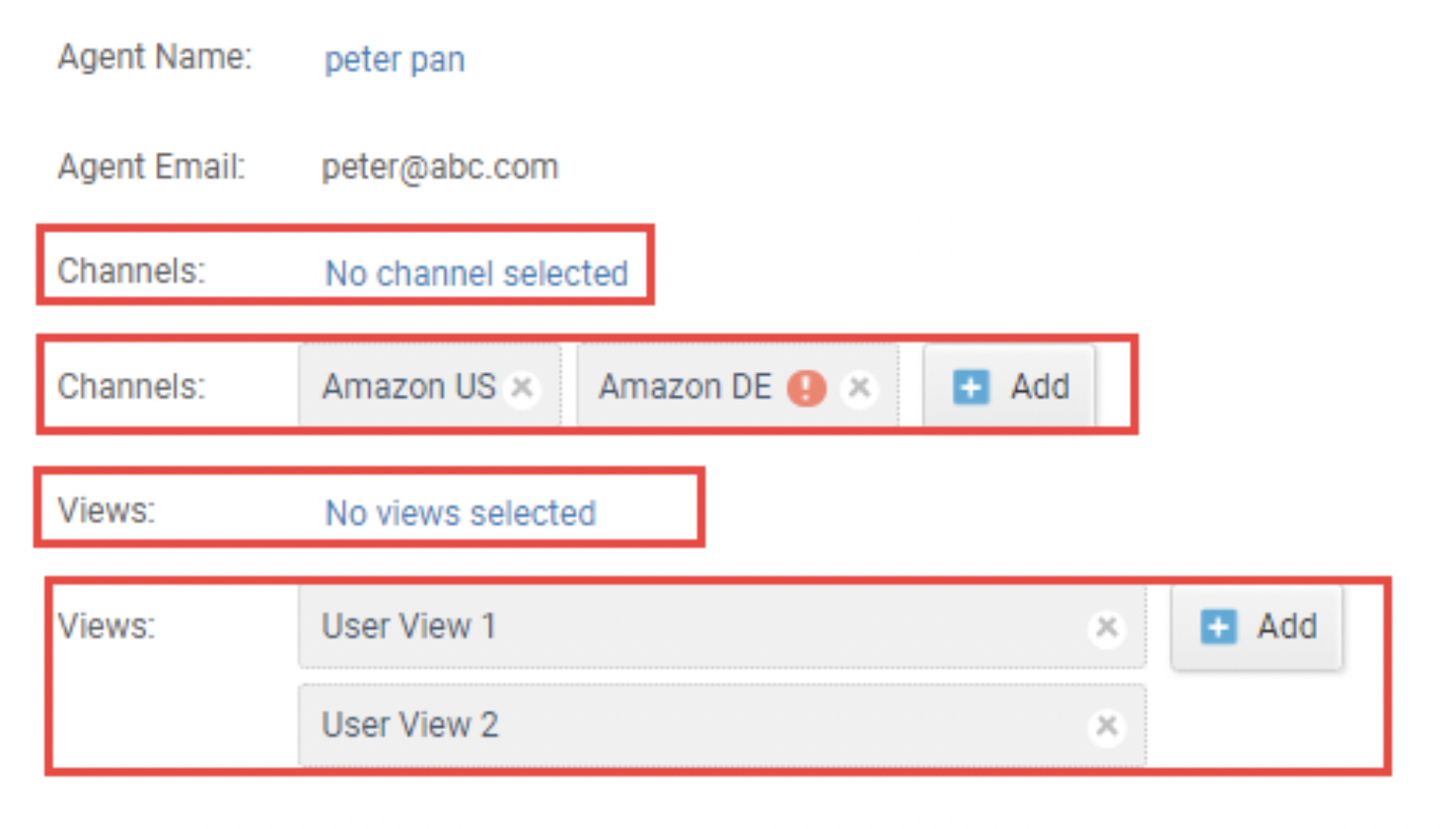The image size is (1456, 829).
Task: Click the orange warning icon on Amazon DE
Action: [x=806, y=388]
